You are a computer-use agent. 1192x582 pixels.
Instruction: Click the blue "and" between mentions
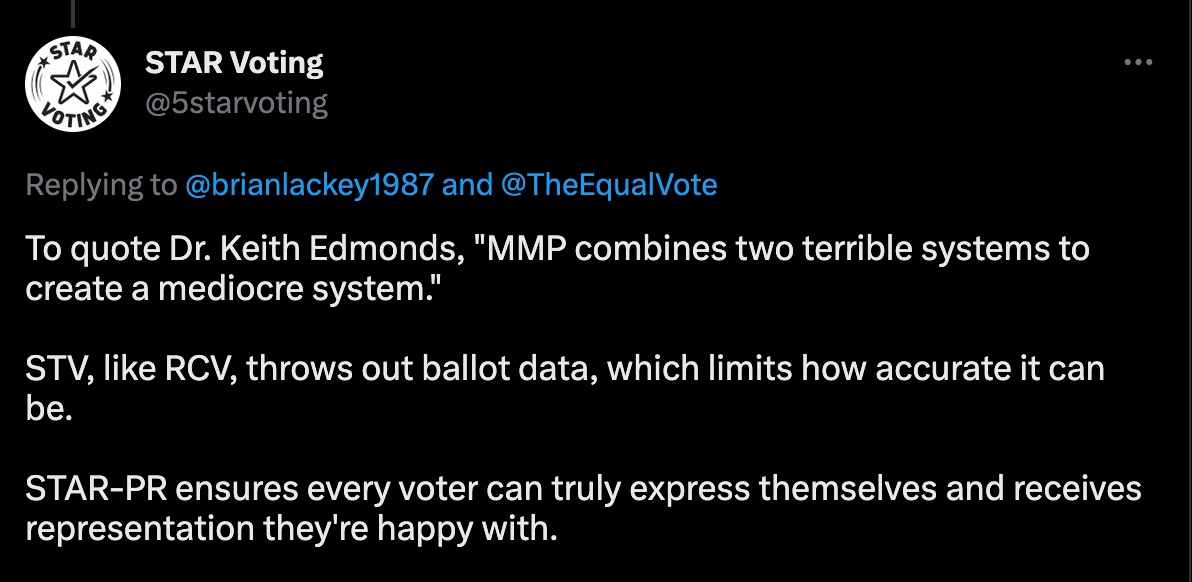point(467,185)
